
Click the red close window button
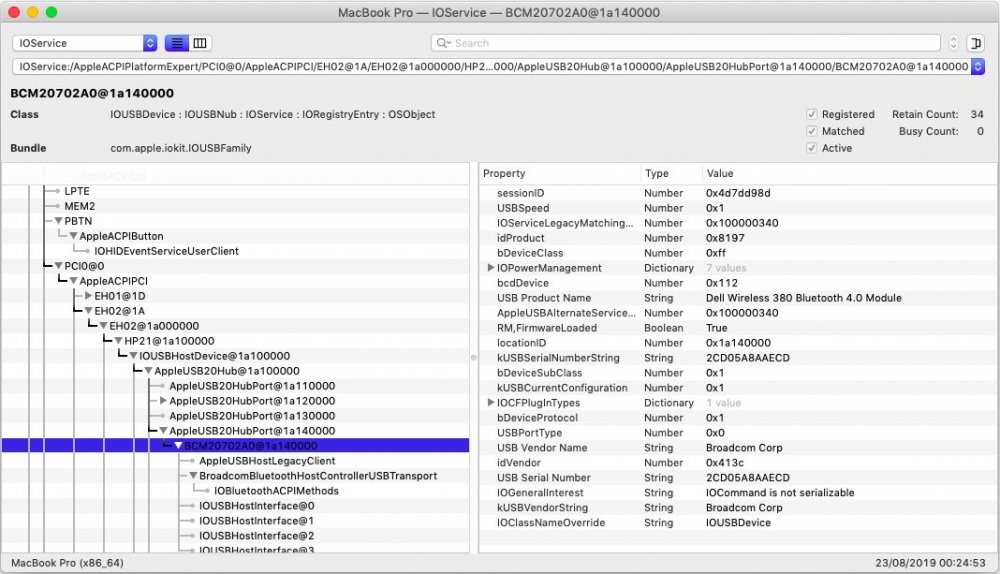(14, 12)
